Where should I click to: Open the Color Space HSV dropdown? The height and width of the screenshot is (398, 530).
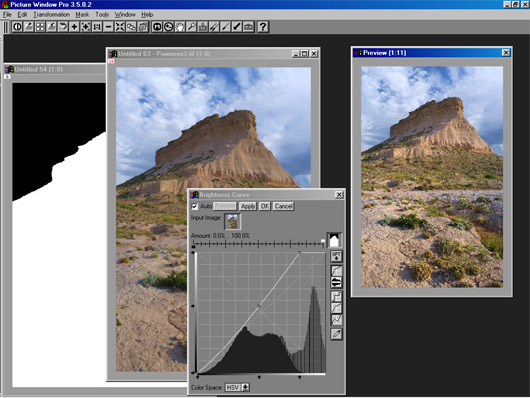pyautogui.click(x=245, y=388)
